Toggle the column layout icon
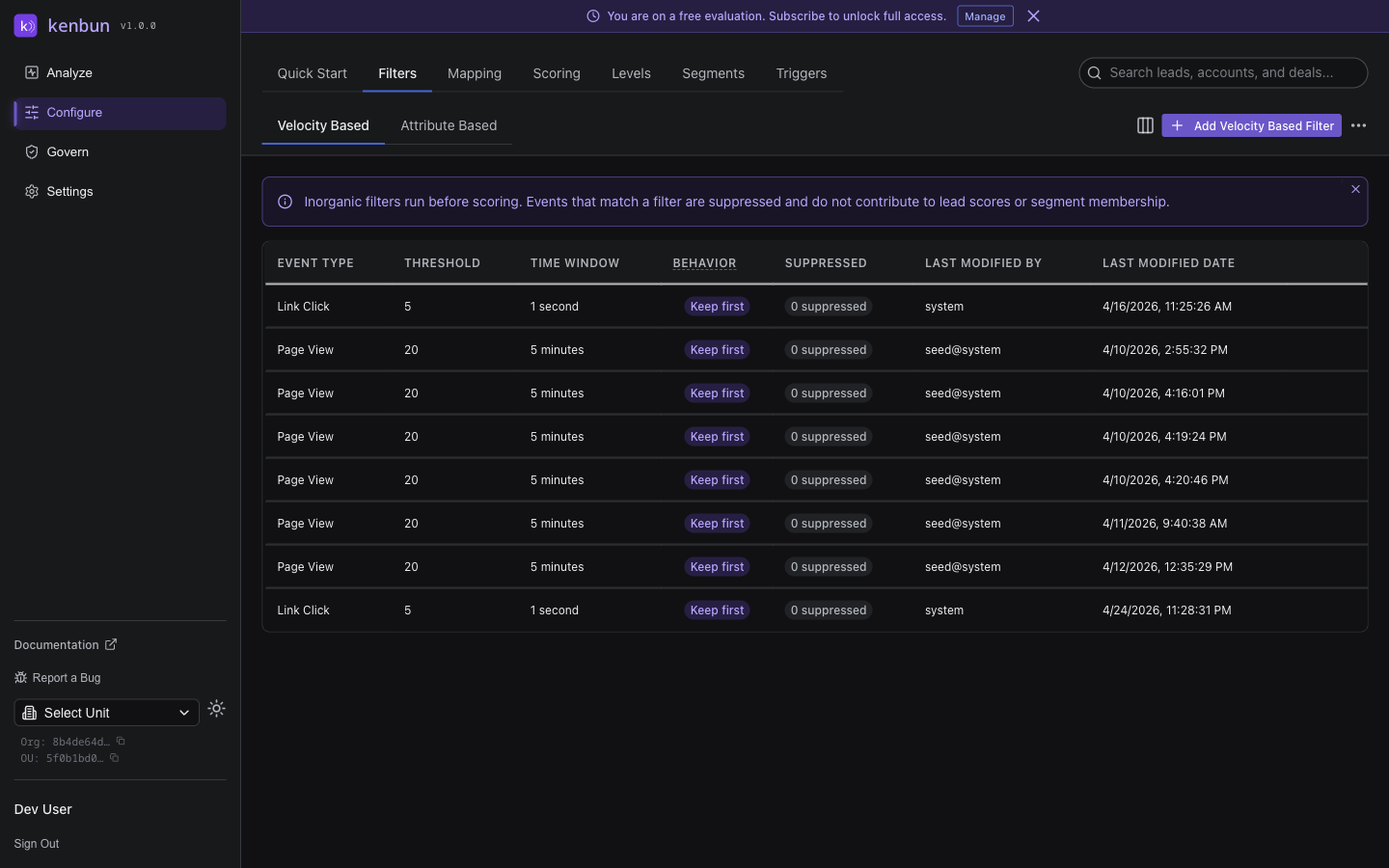 click(x=1145, y=125)
